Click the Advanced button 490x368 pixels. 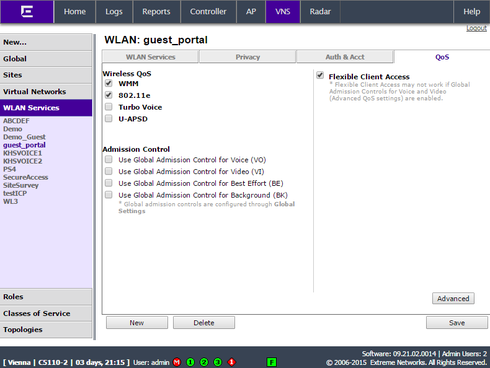pyautogui.click(x=453, y=298)
